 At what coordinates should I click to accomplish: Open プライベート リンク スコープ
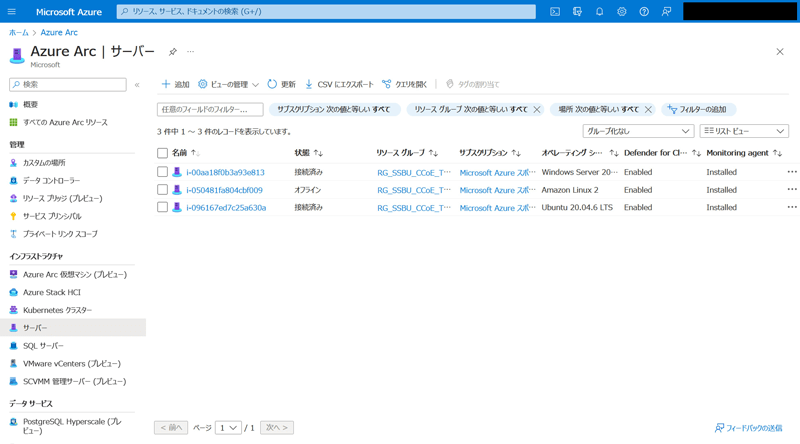[60, 234]
